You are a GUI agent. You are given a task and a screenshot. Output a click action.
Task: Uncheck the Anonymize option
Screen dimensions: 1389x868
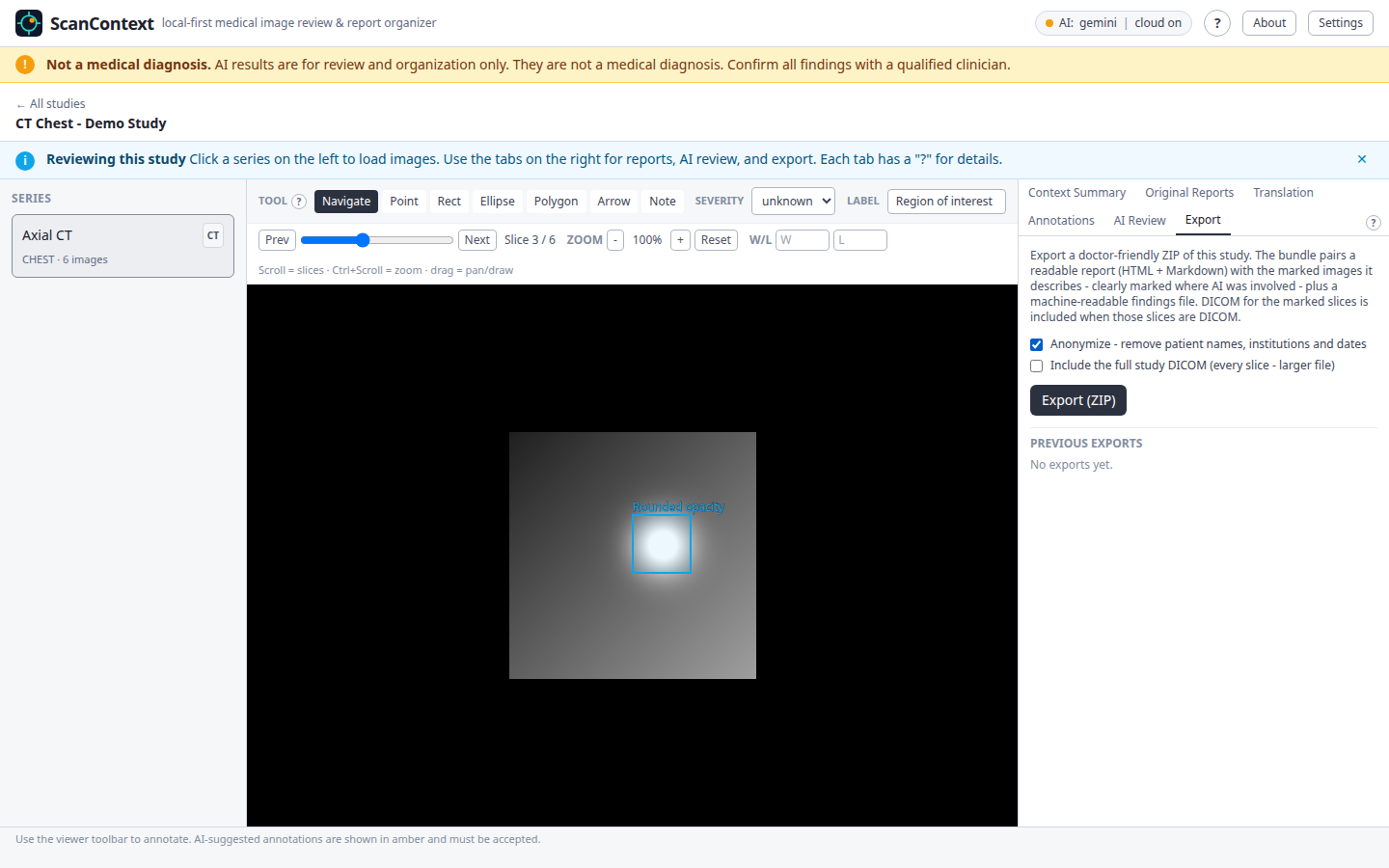pyautogui.click(x=1037, y=344)
